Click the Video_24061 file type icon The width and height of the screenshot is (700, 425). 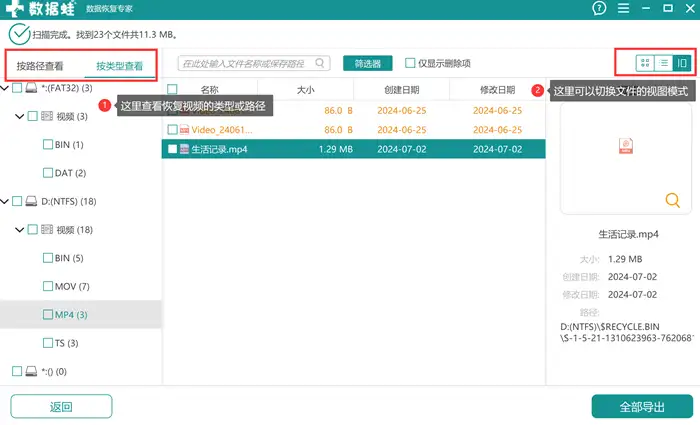point(184,130)
